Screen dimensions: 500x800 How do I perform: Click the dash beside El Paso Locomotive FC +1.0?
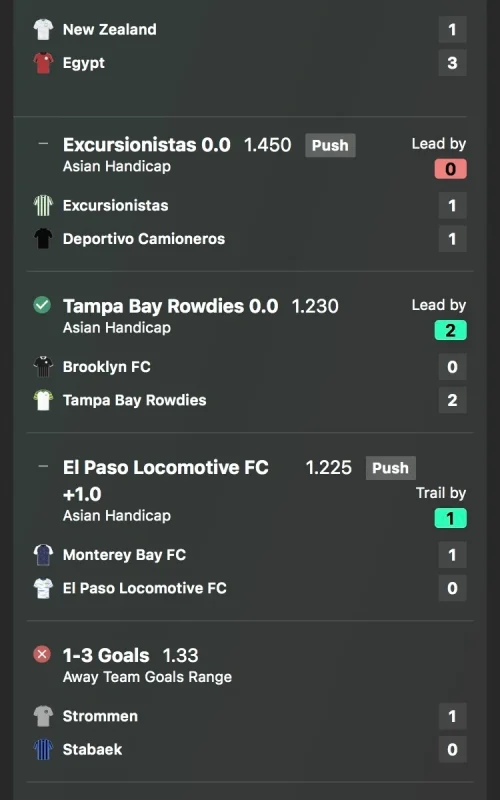pos(43,466)
